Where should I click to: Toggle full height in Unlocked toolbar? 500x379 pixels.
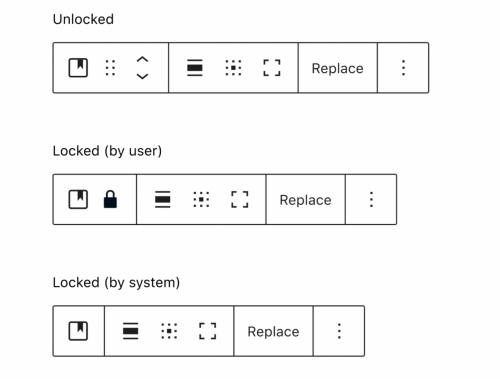(272, 68)
